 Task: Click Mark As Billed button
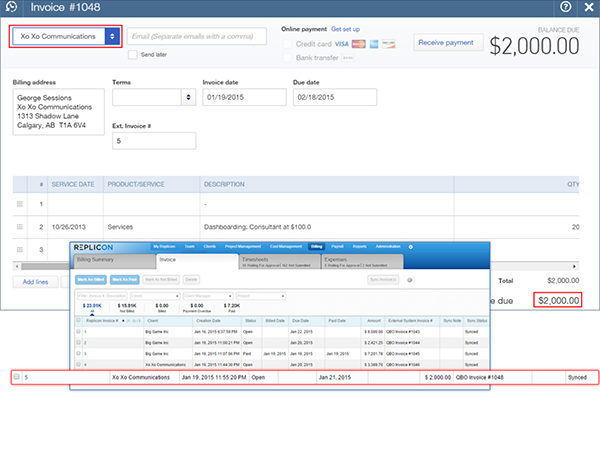(91, 280)
